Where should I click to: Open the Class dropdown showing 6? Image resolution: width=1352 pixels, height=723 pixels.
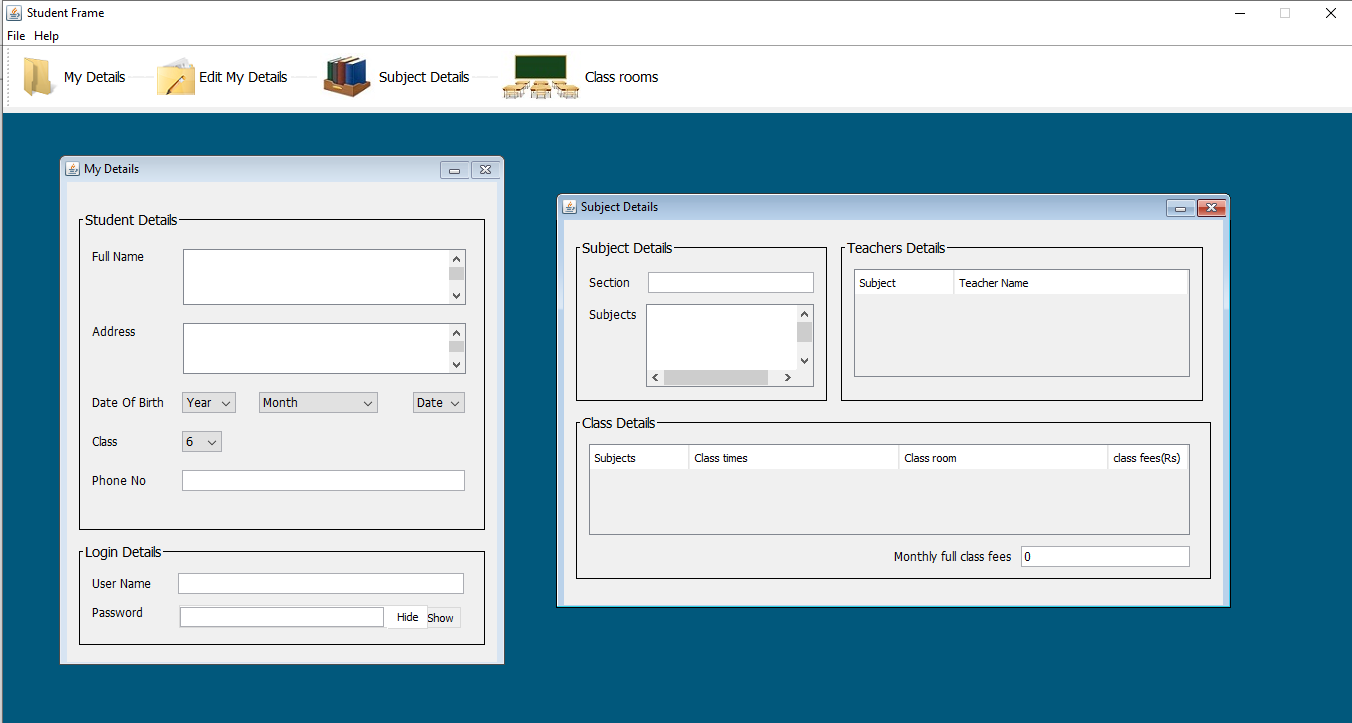pos(201,441)
